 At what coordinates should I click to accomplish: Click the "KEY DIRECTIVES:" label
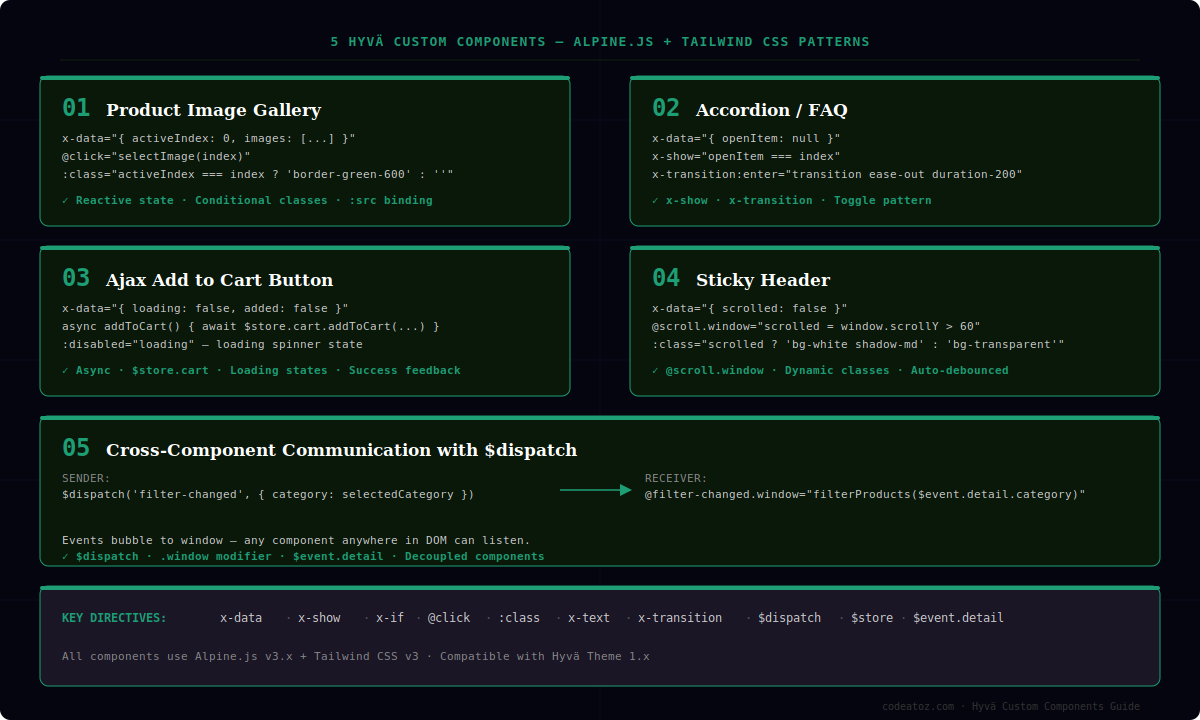pos(114,618)
